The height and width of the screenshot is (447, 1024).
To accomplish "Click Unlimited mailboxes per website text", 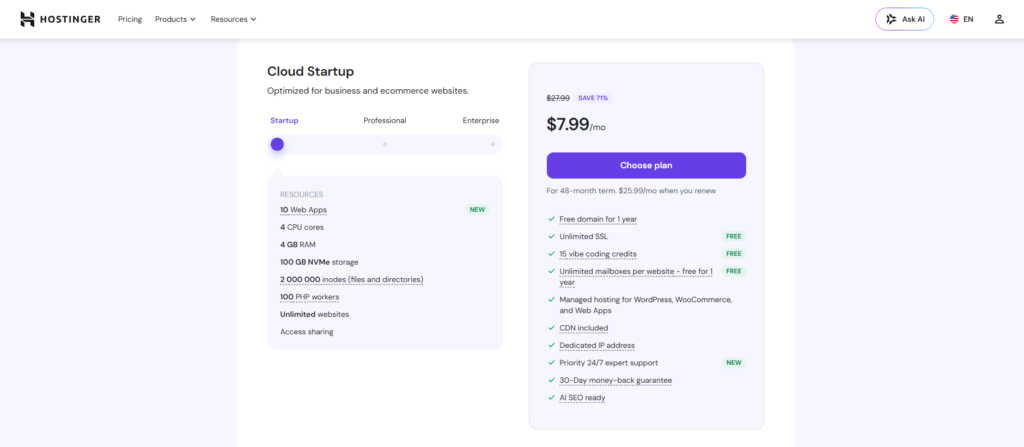I will coord(635,276).
